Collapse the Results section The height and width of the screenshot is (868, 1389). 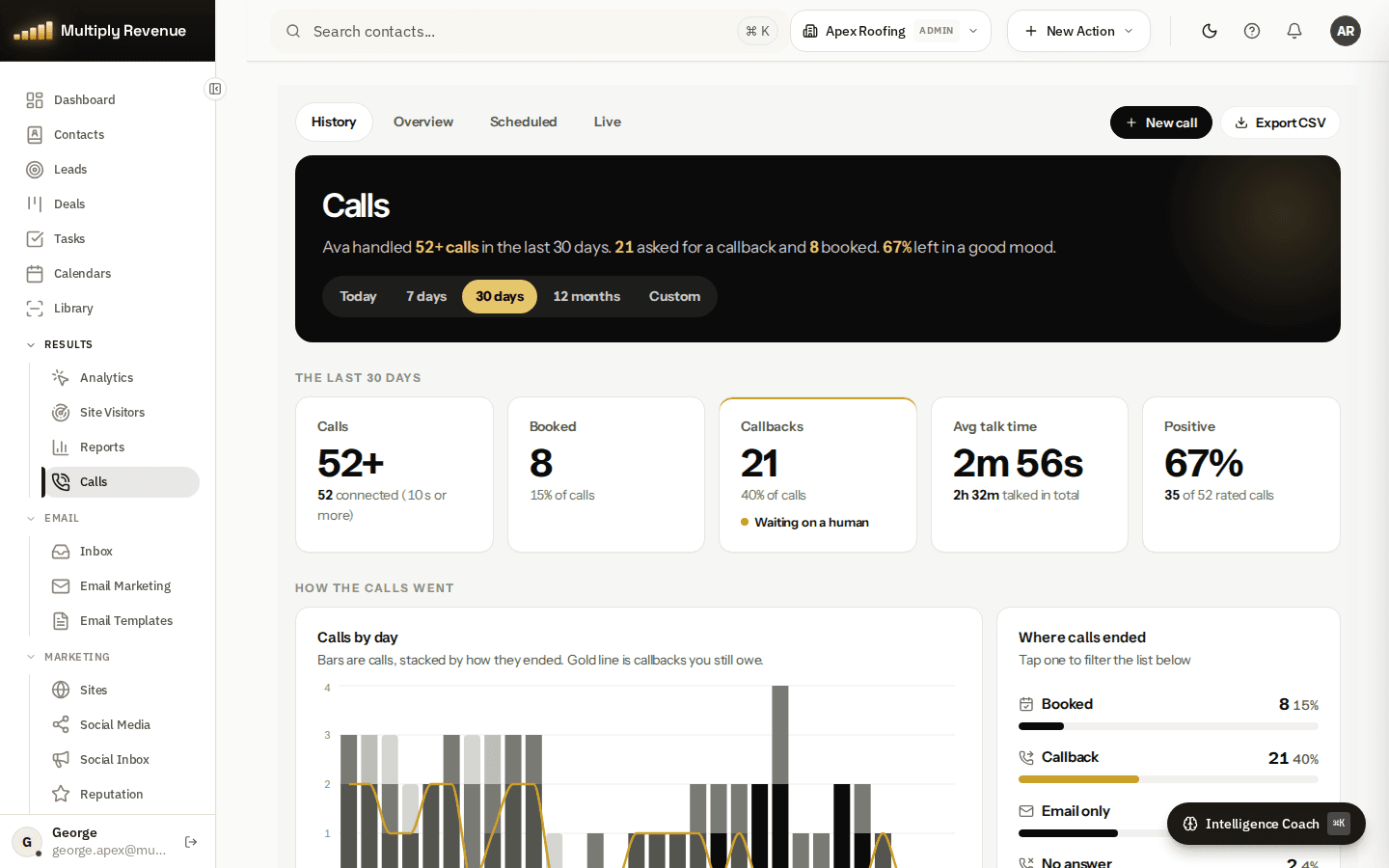pyautogui.click(x=60, y=344)
